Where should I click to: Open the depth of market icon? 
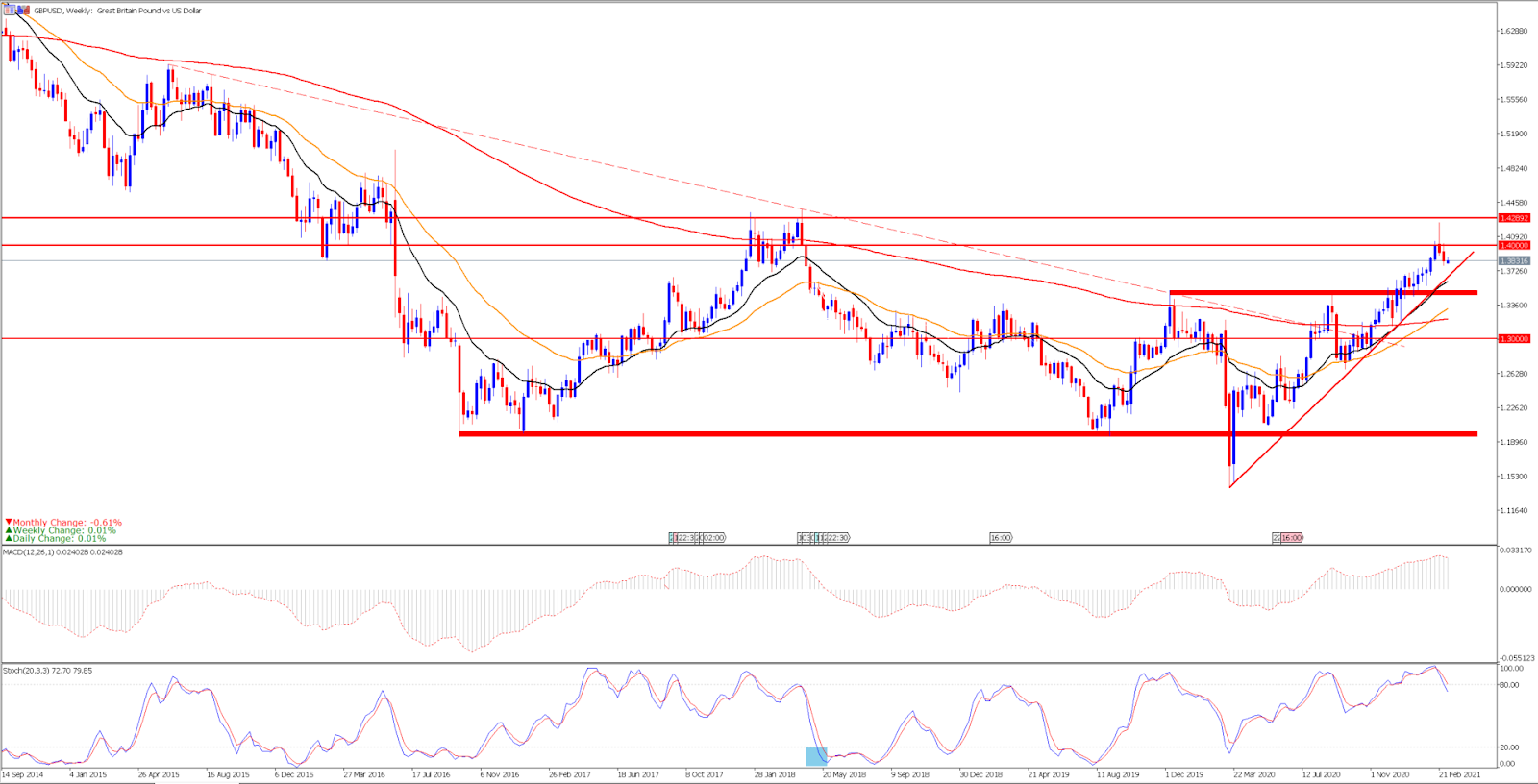pyautogui.click(x=24, y=11)
